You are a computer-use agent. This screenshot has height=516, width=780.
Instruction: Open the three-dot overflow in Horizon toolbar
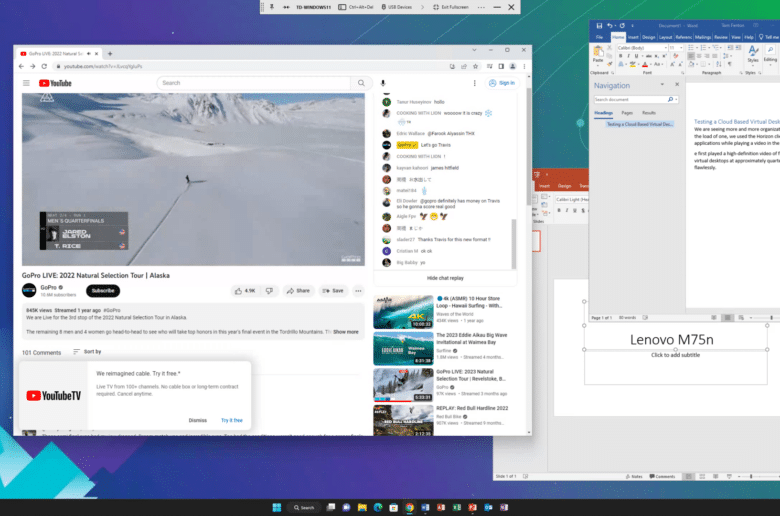point(481,7)
